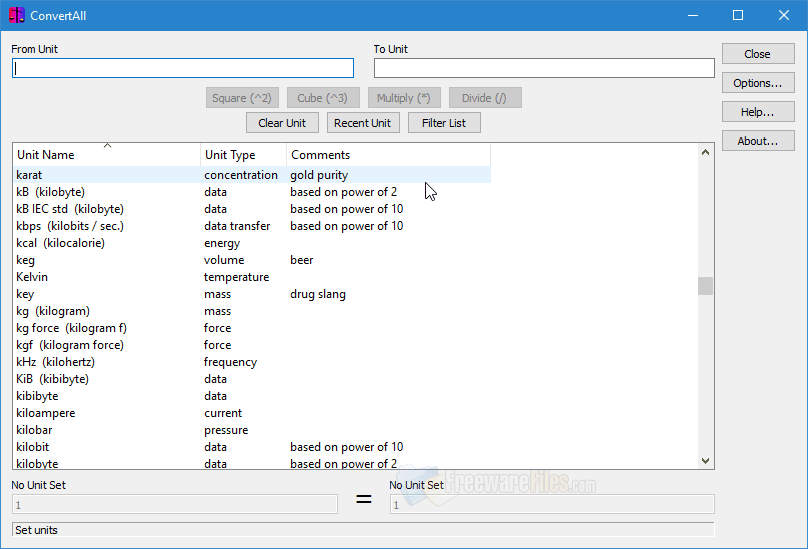Open the About... dialog

(758, 141)
